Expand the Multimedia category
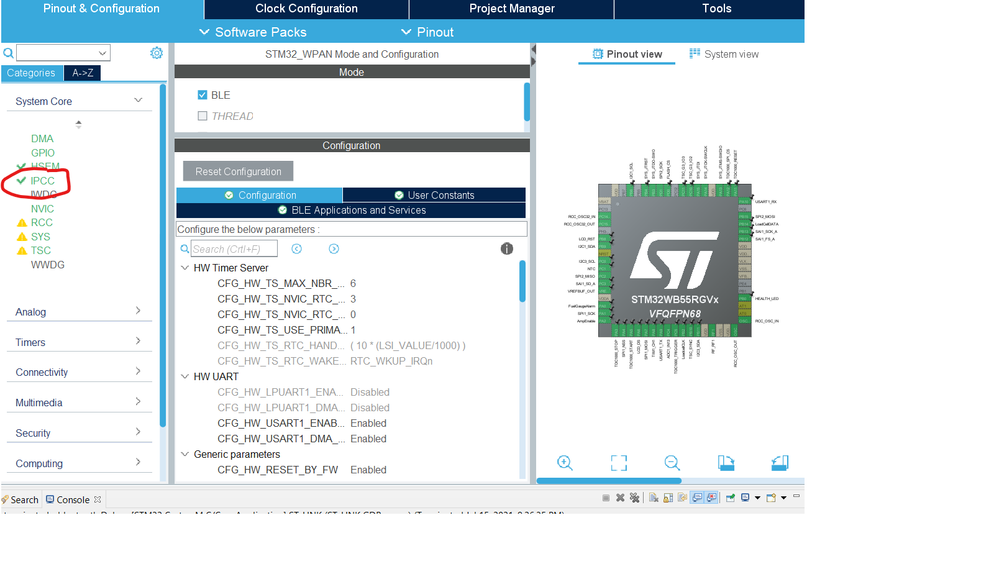 (138, 401)
